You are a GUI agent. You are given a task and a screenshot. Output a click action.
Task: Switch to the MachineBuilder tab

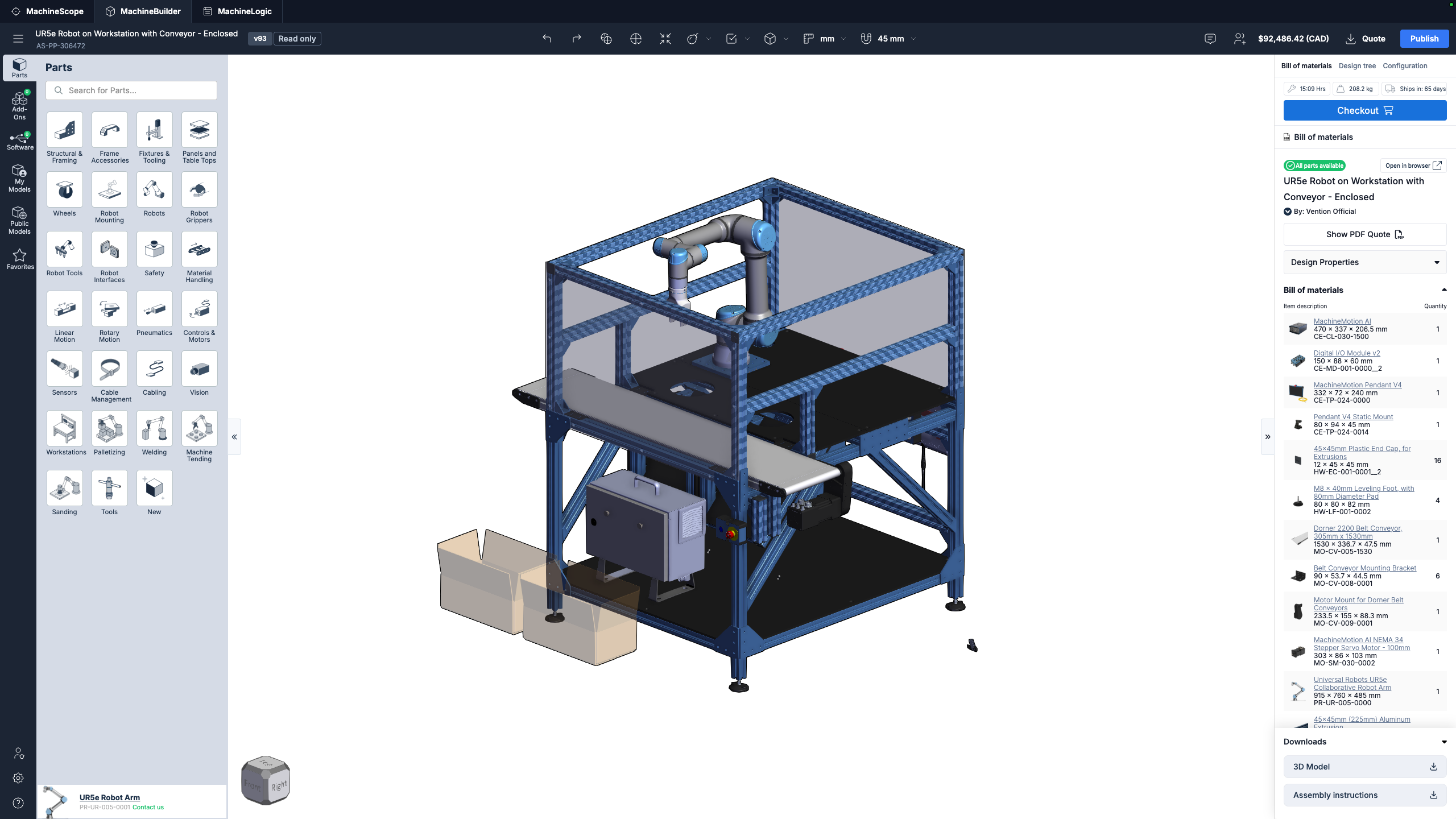pos(143,11)
